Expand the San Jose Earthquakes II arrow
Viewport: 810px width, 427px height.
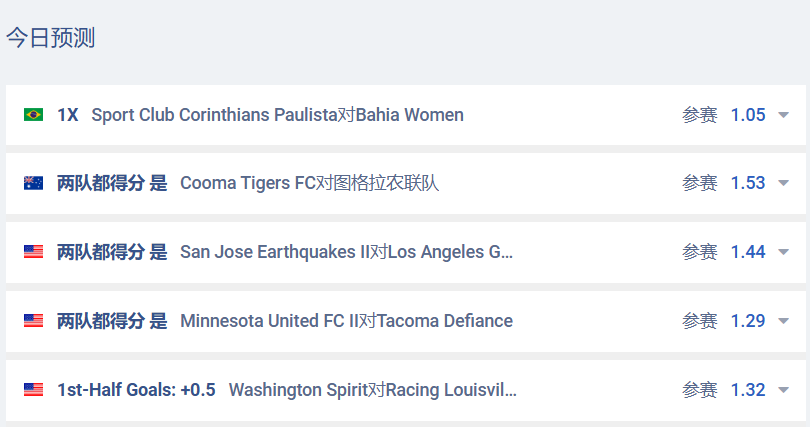coord(784,252)
